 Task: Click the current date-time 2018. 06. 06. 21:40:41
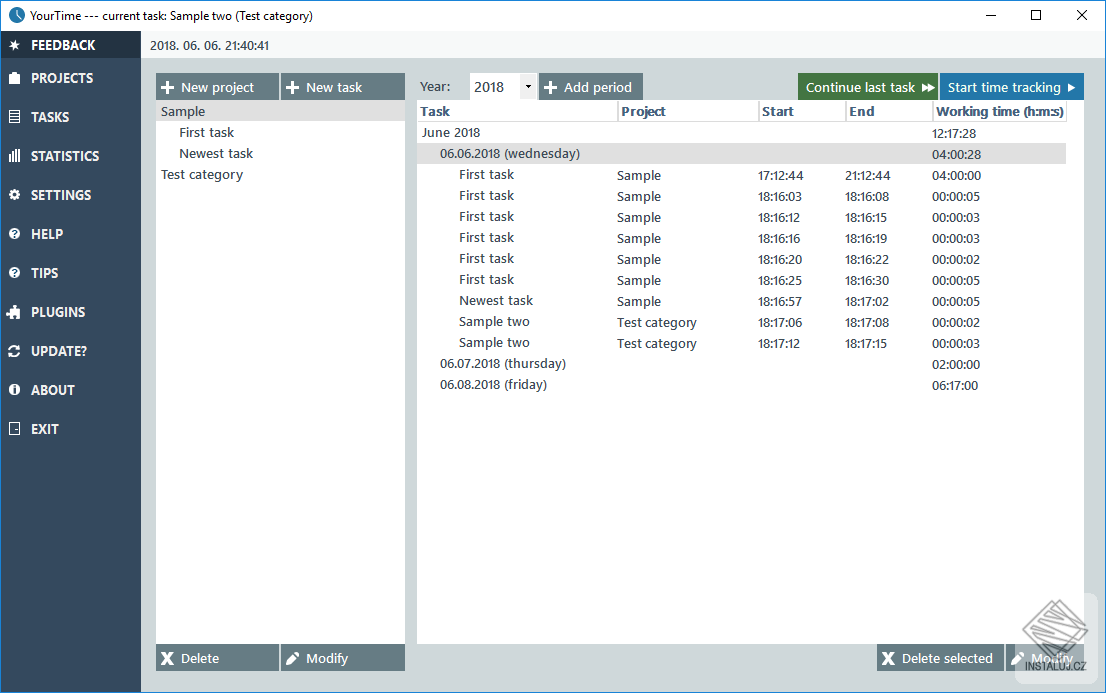tap(209, 46)
